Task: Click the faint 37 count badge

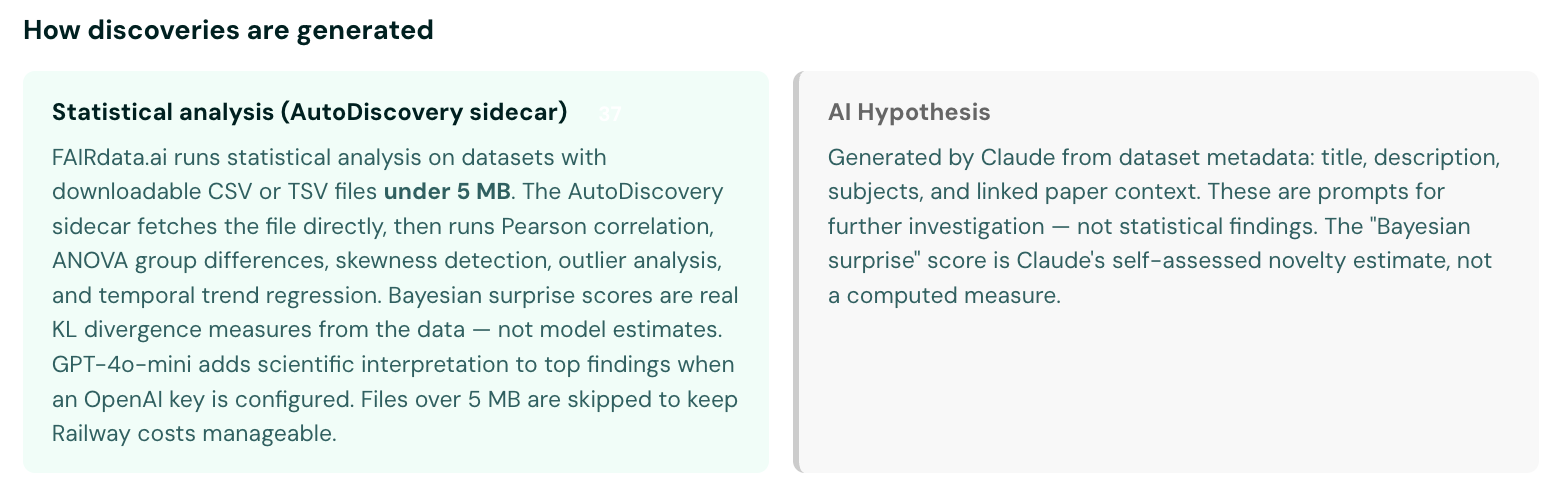Action: [x=610, y=115]
